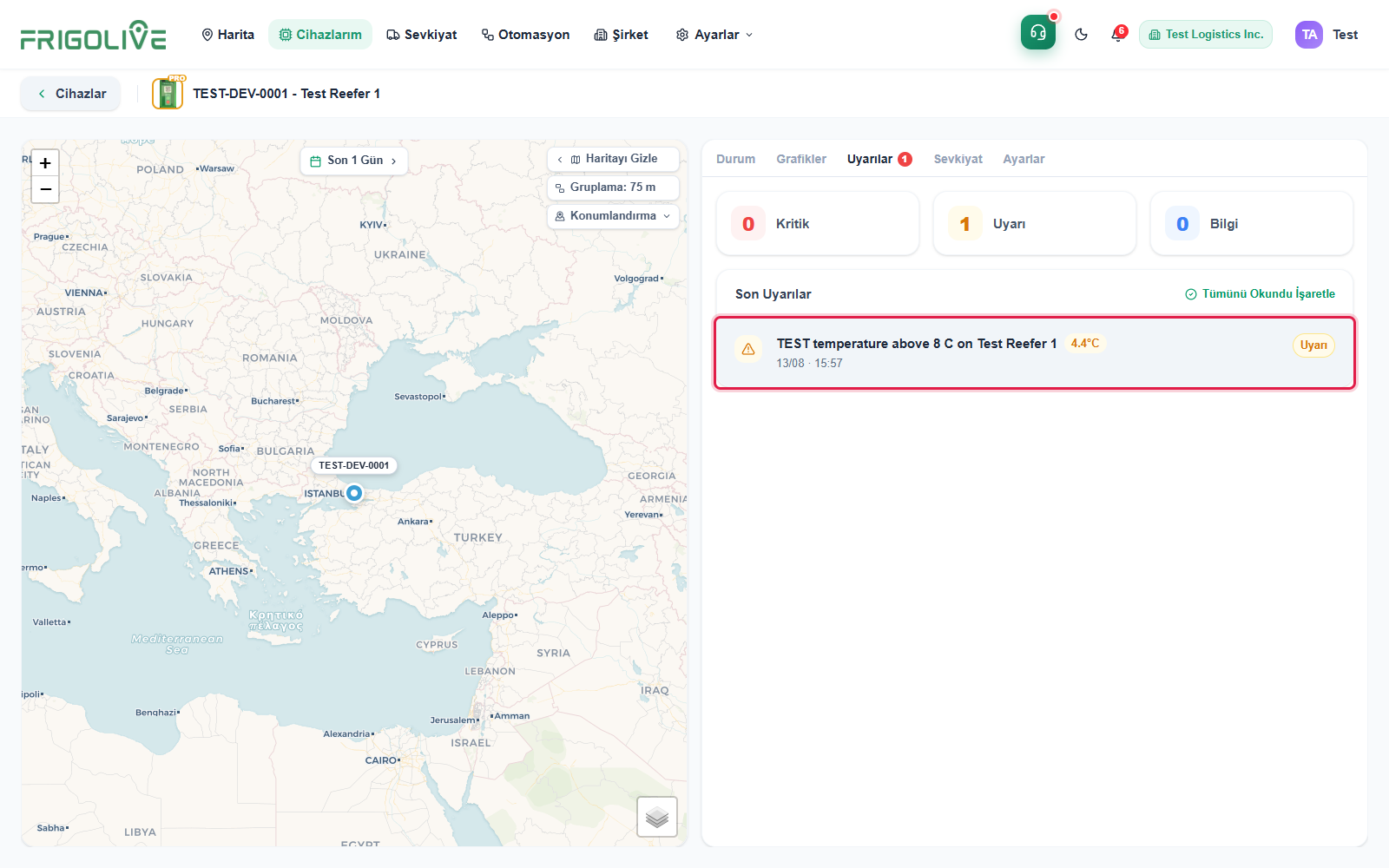Screen dimensions: 1389x868
Task: Open the notifications bell
Action: [1117, 35]
